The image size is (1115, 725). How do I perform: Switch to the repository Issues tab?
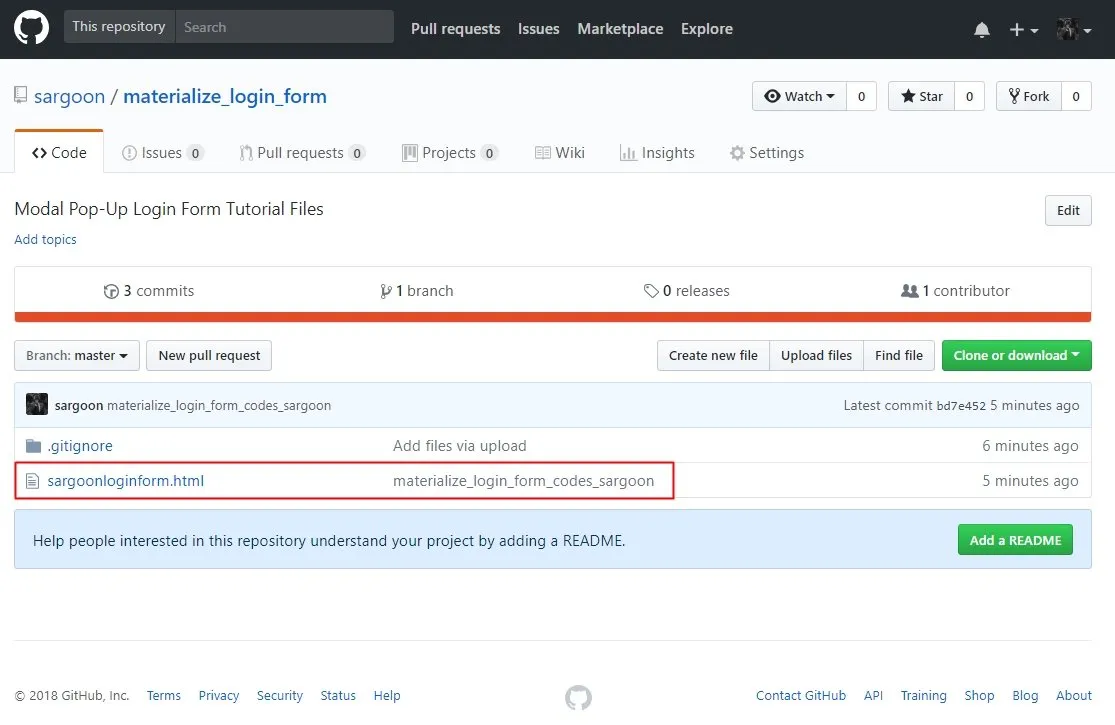(163, 153)
